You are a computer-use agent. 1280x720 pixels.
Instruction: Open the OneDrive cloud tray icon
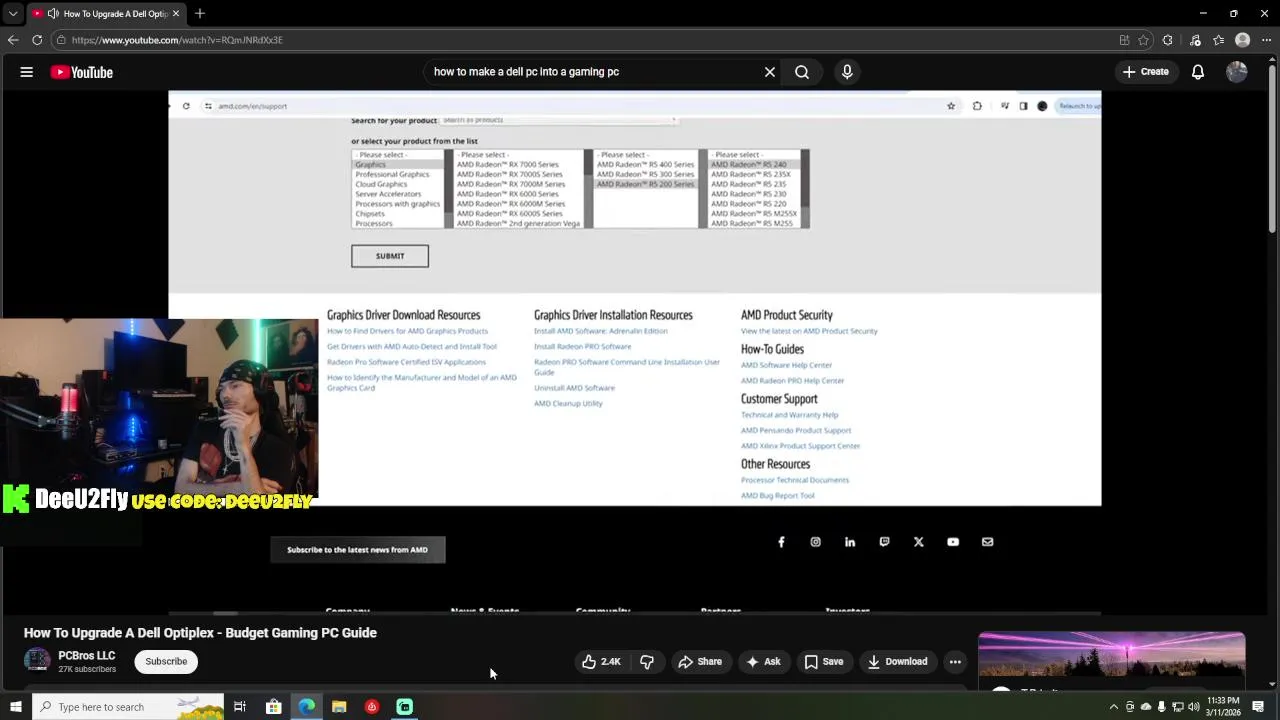tap(1146, 707)
